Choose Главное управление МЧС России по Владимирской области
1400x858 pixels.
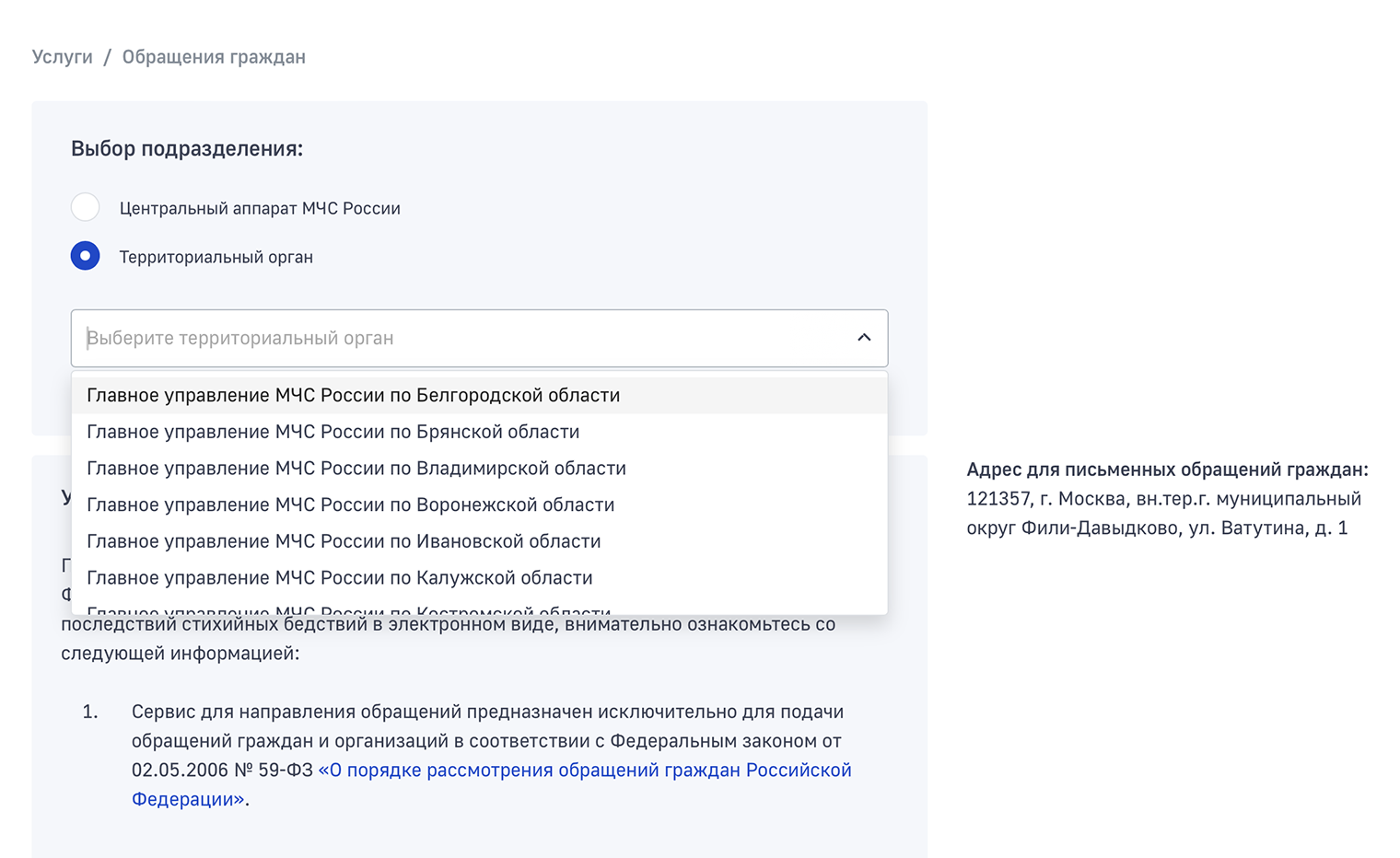pyautogui.click(x=479, y=469)
